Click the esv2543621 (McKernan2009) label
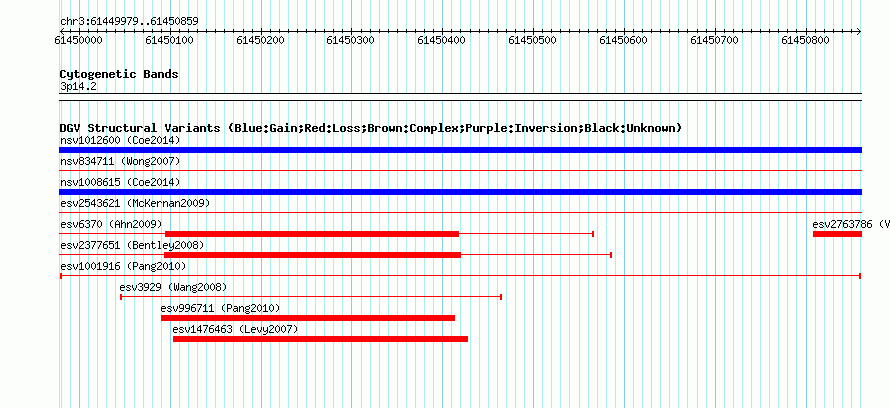890x408 pixels. coord(135,203)
